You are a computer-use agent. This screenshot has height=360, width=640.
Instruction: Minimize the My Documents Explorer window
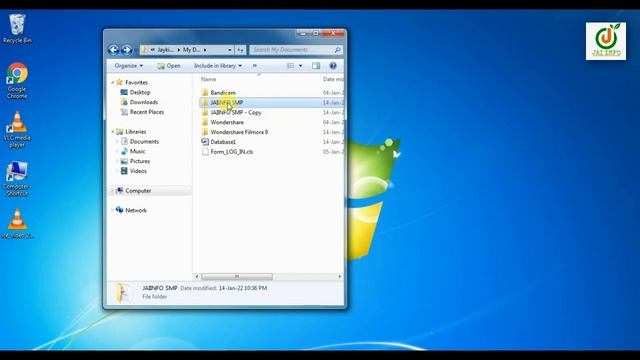(x=303, y=33)
